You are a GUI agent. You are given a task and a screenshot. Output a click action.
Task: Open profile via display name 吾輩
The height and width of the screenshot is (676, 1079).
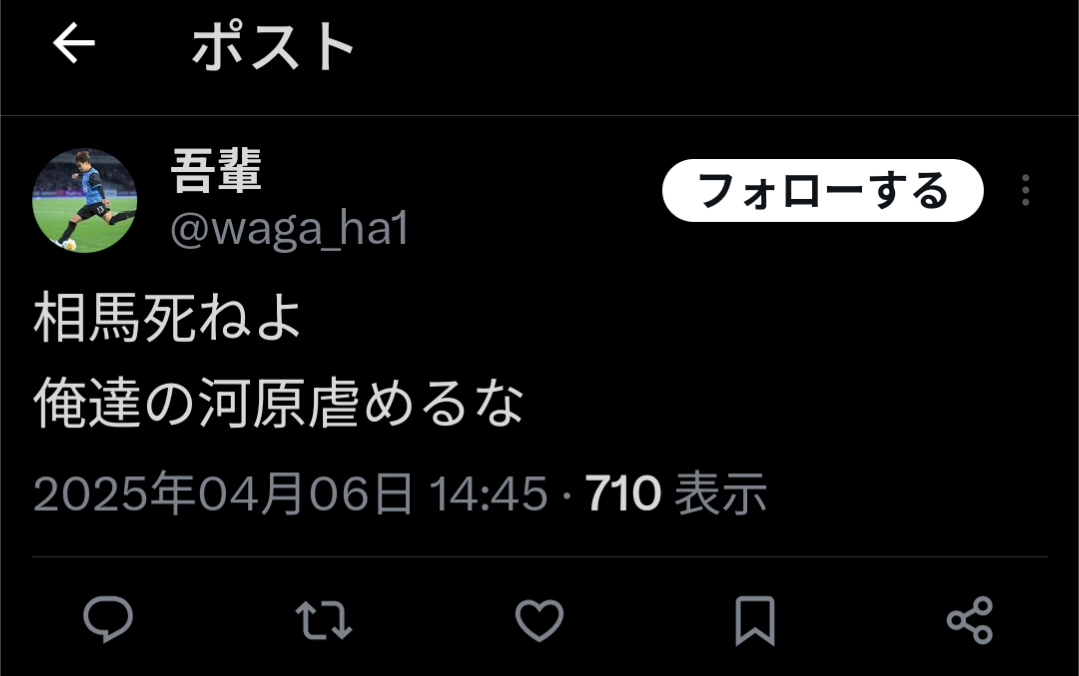point(216,171)
